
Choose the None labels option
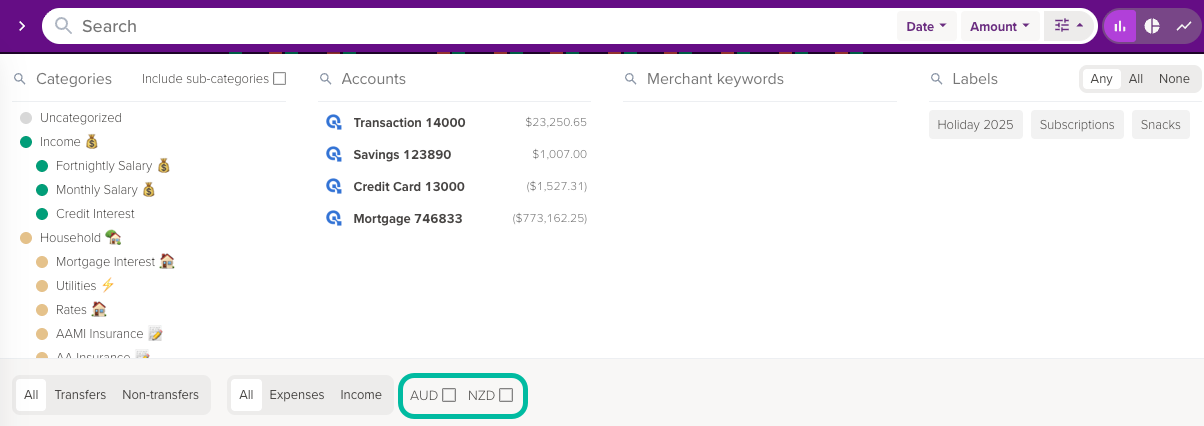[x=1174, y=79]
